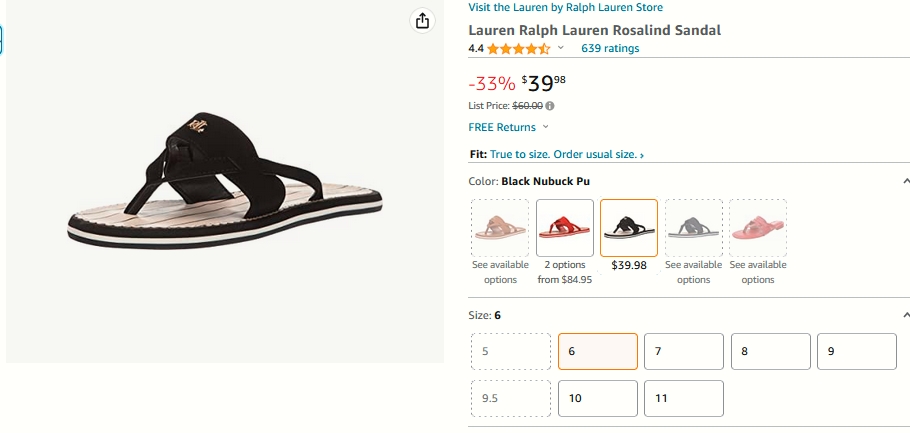Visit the Lauren by Ralph Lauren Store

[x=565, y=7]
